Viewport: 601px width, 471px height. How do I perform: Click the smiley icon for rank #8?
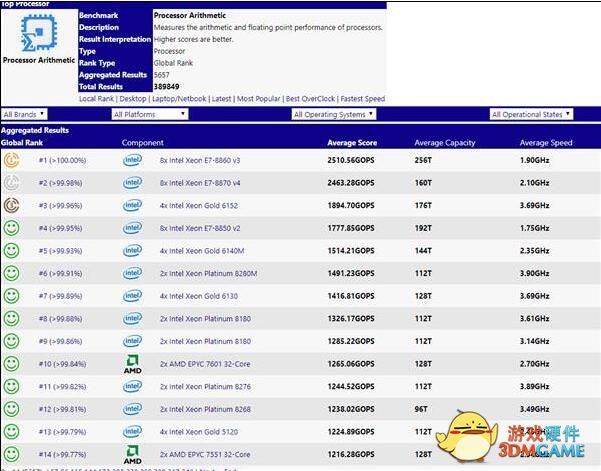coord(11,318)
